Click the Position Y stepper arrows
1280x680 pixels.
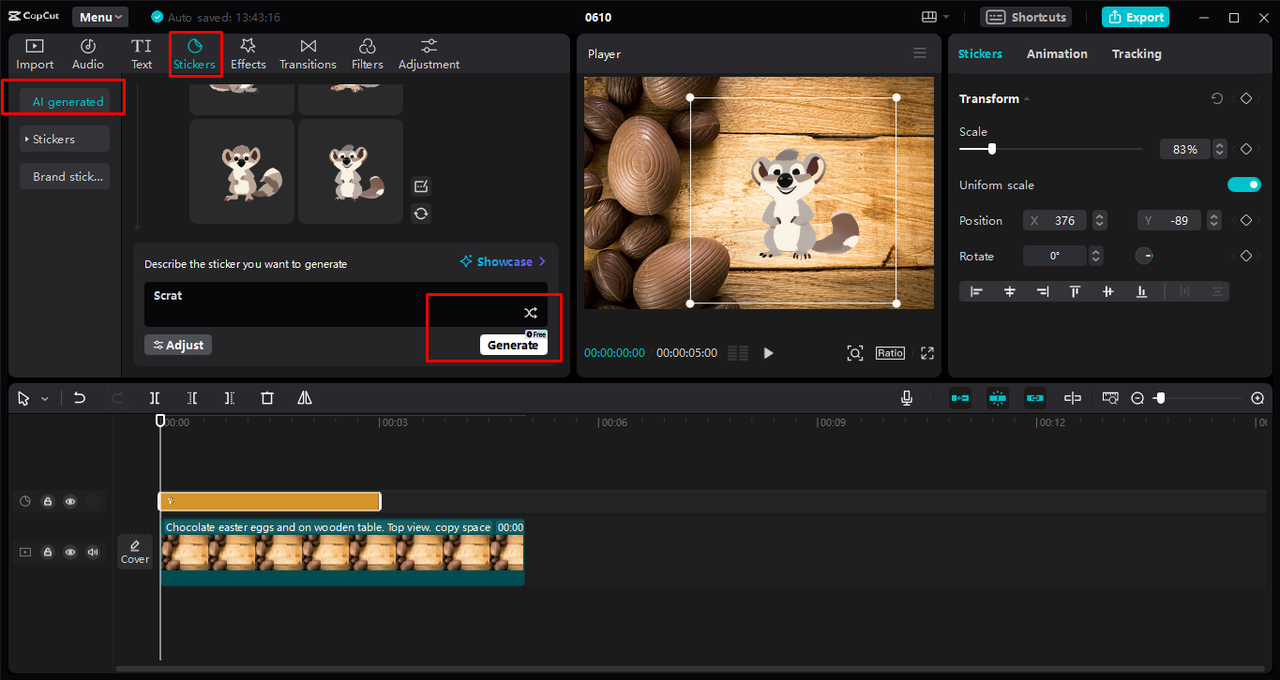pos(1214,221)
